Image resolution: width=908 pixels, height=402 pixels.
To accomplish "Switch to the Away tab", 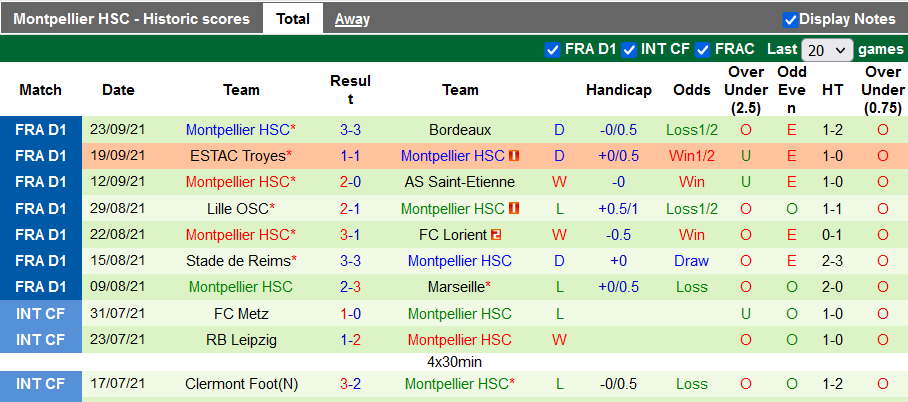I will click(352, 19).
